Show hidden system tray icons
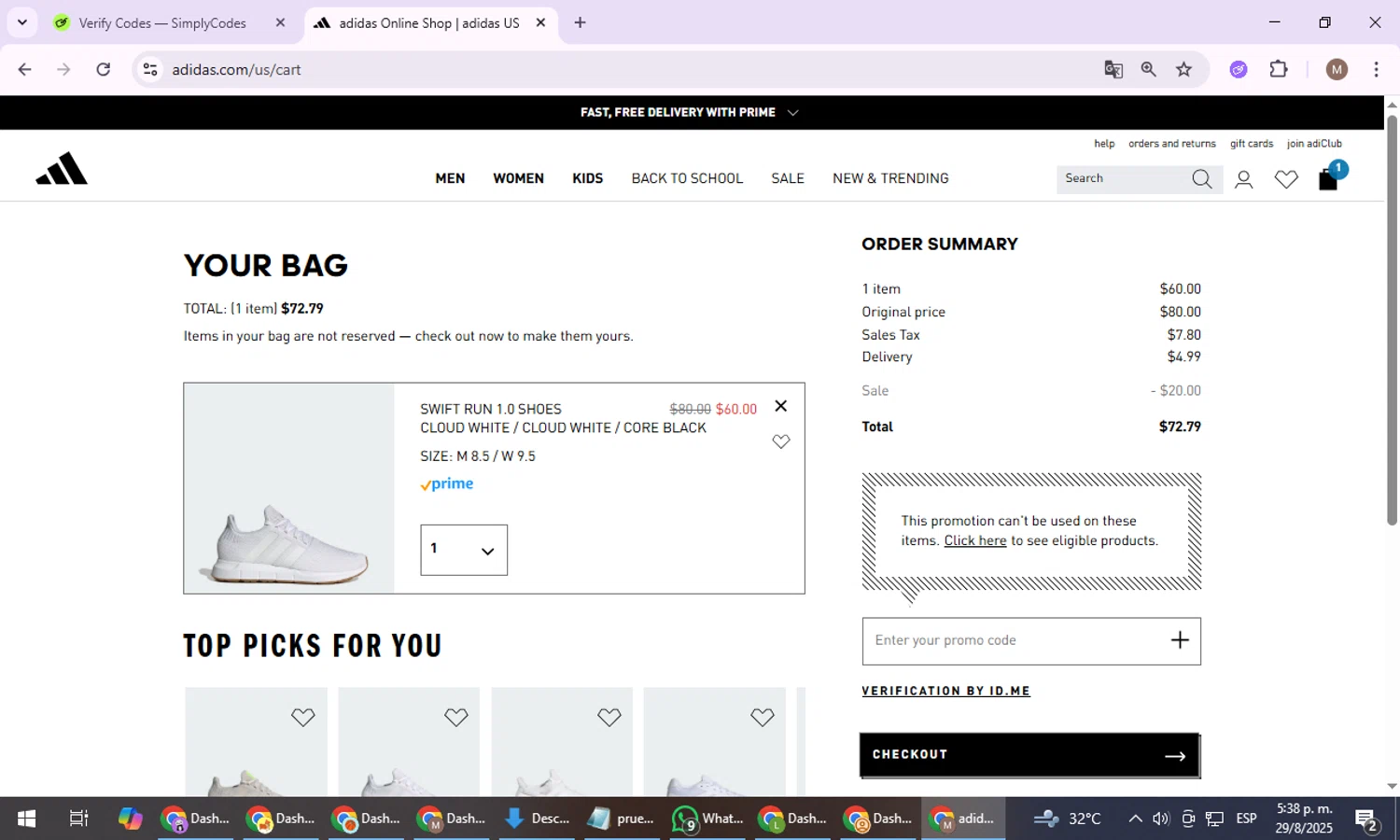Viewport: 1400px width, 840px height. (x=1135, y=819)
